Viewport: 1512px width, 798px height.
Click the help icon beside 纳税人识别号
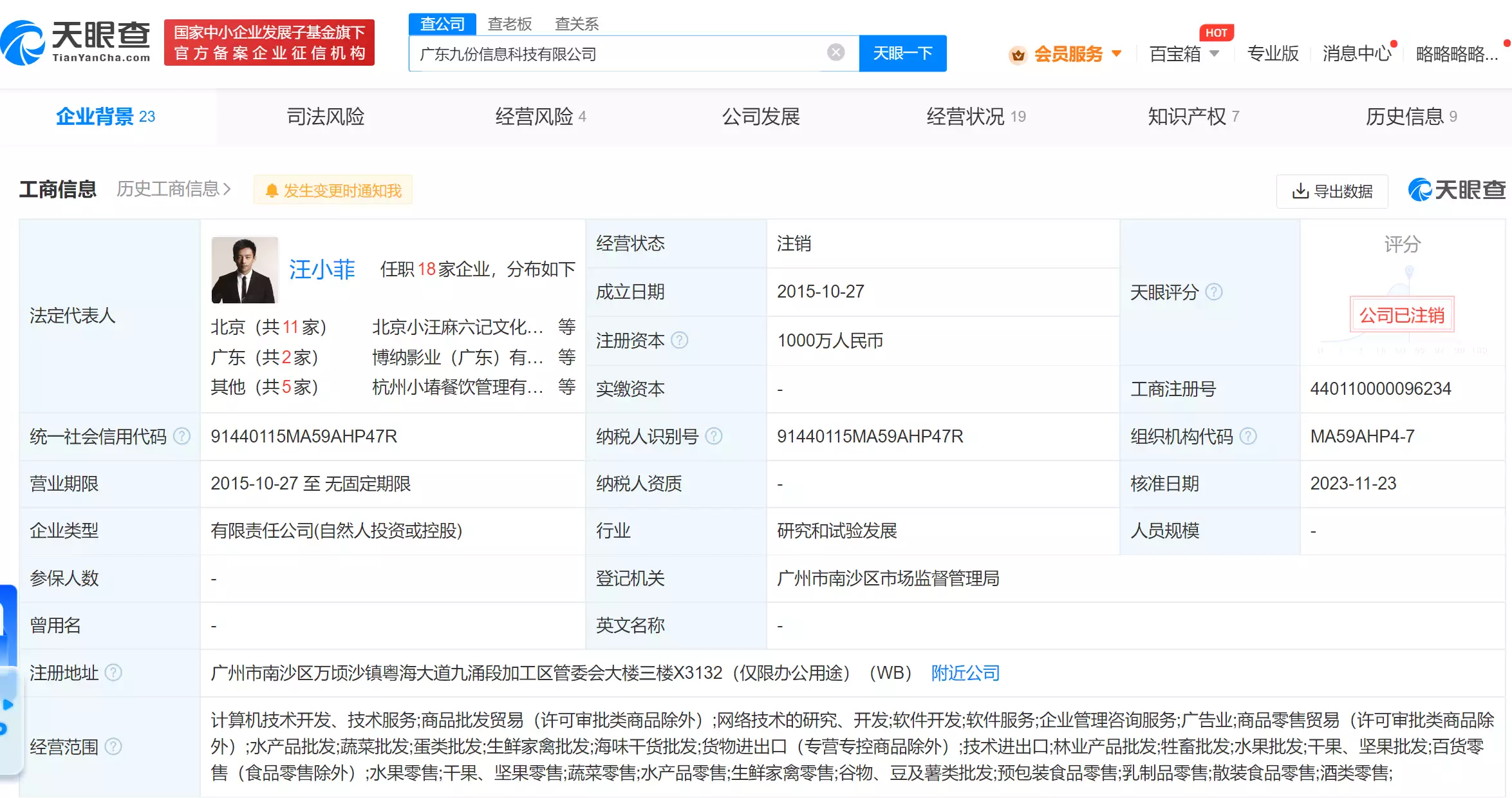tap(714, 437)
